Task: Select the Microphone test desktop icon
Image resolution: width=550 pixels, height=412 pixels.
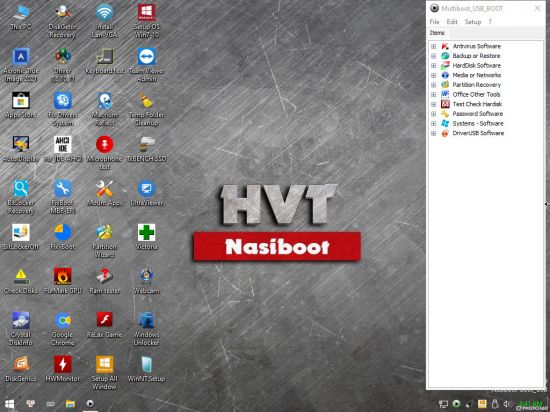Action: click(x=105, y=154)
